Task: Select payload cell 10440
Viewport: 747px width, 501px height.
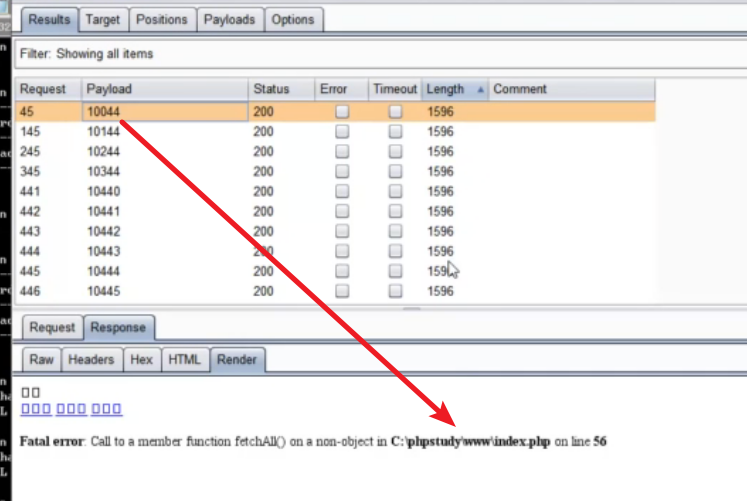Action: pyautogui.click(x=165, y=191)
